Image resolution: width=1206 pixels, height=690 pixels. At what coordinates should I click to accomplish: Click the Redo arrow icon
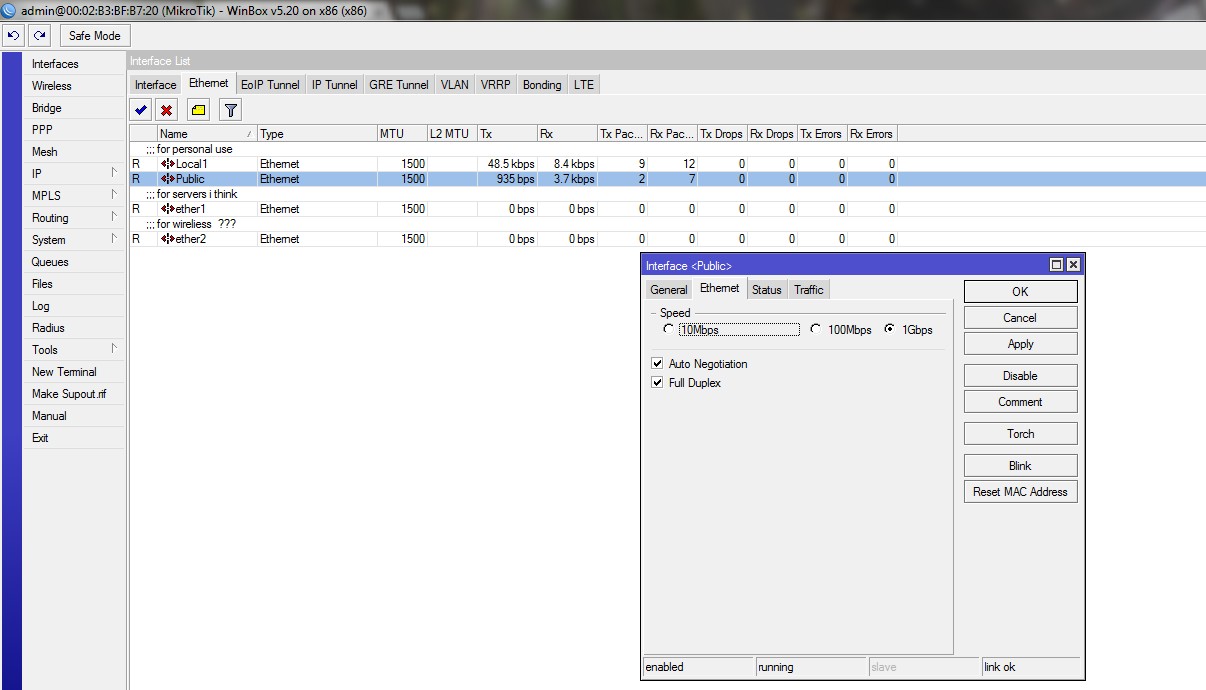(39, 35)
